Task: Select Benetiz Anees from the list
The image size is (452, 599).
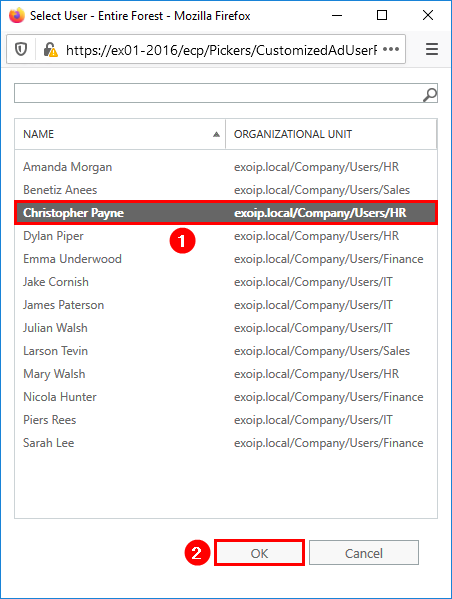Action: click(x=226, y=190)
